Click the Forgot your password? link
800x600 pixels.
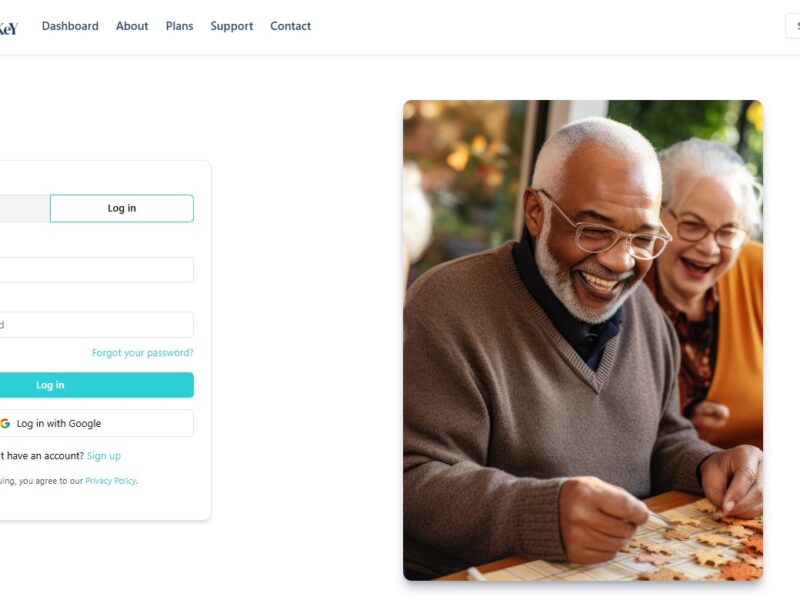tap(143, 353)
